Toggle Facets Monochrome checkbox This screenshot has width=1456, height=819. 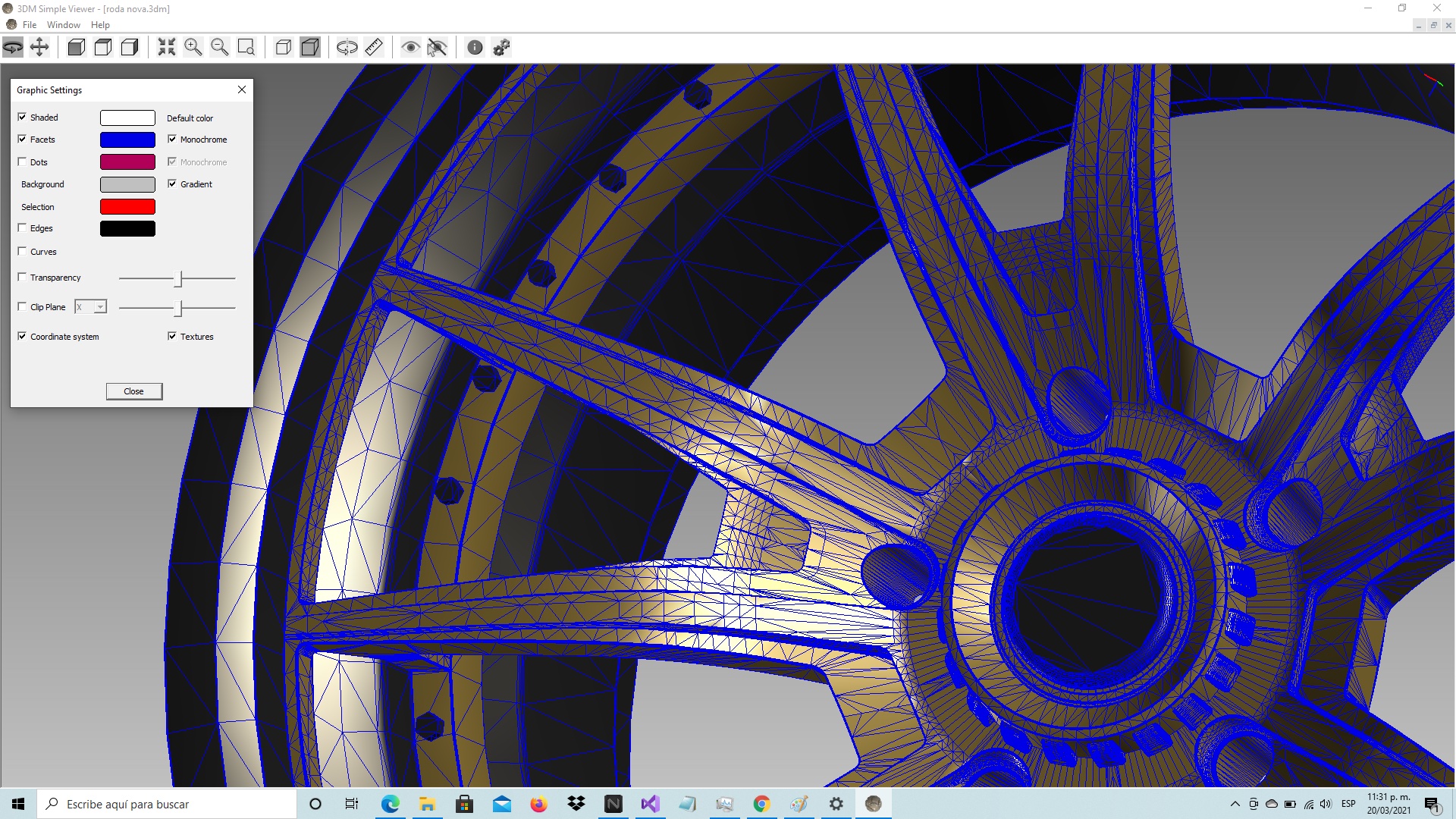click(172, 139)
